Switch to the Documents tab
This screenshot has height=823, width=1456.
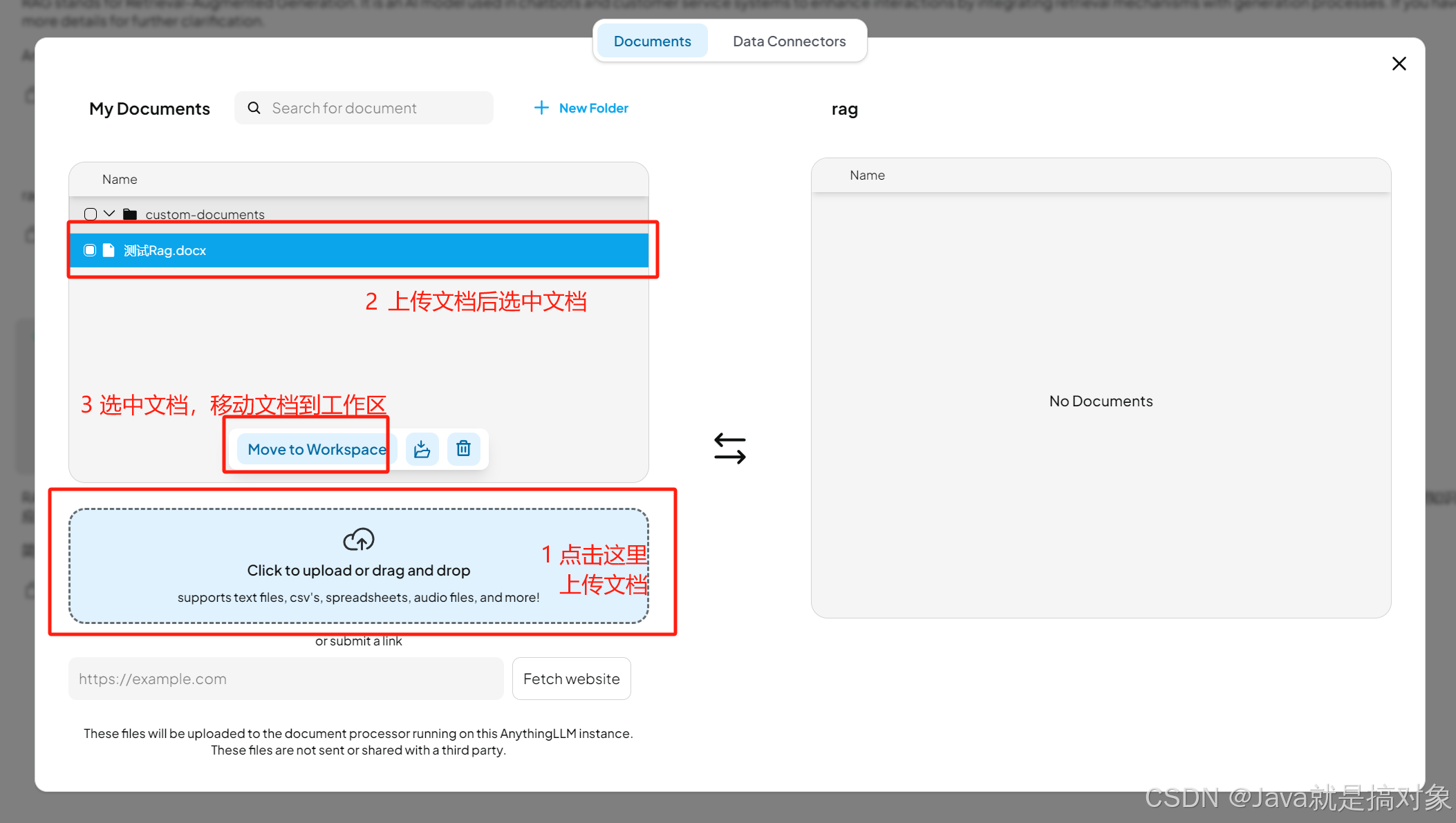pyautogui.click(x=652, y=41)
